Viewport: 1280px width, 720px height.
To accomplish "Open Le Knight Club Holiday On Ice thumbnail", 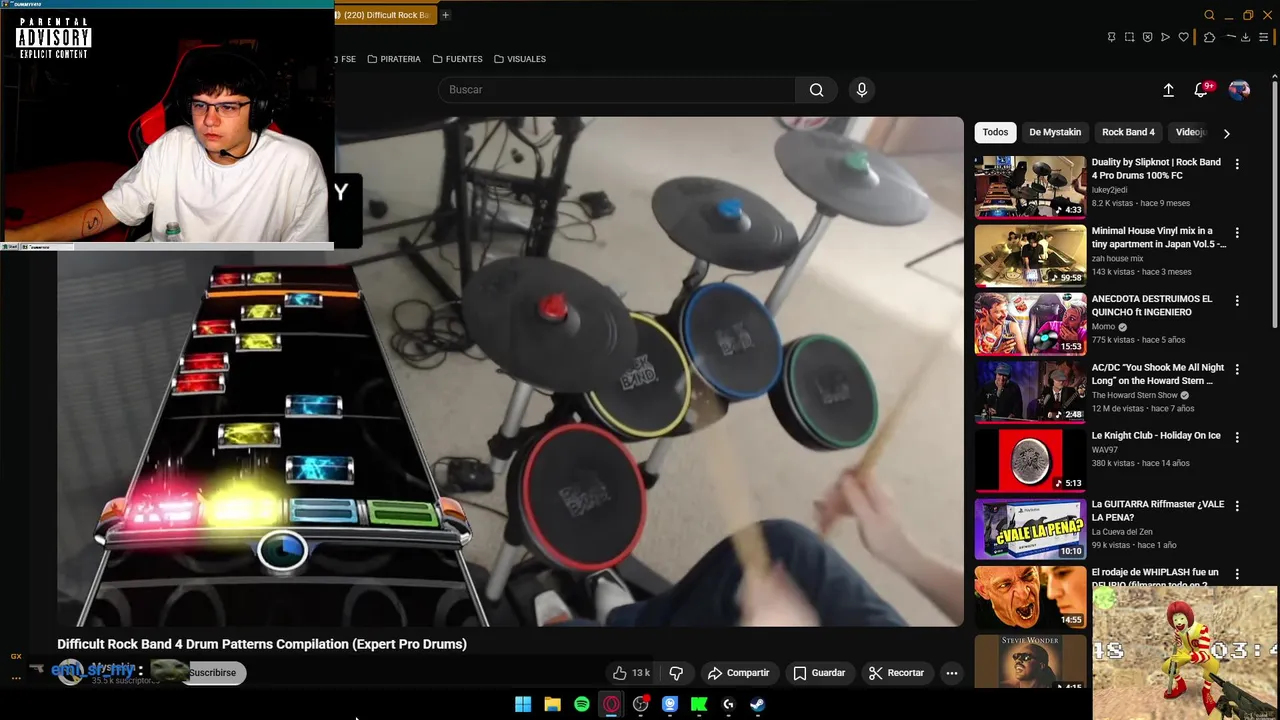I will [1030, 460].
